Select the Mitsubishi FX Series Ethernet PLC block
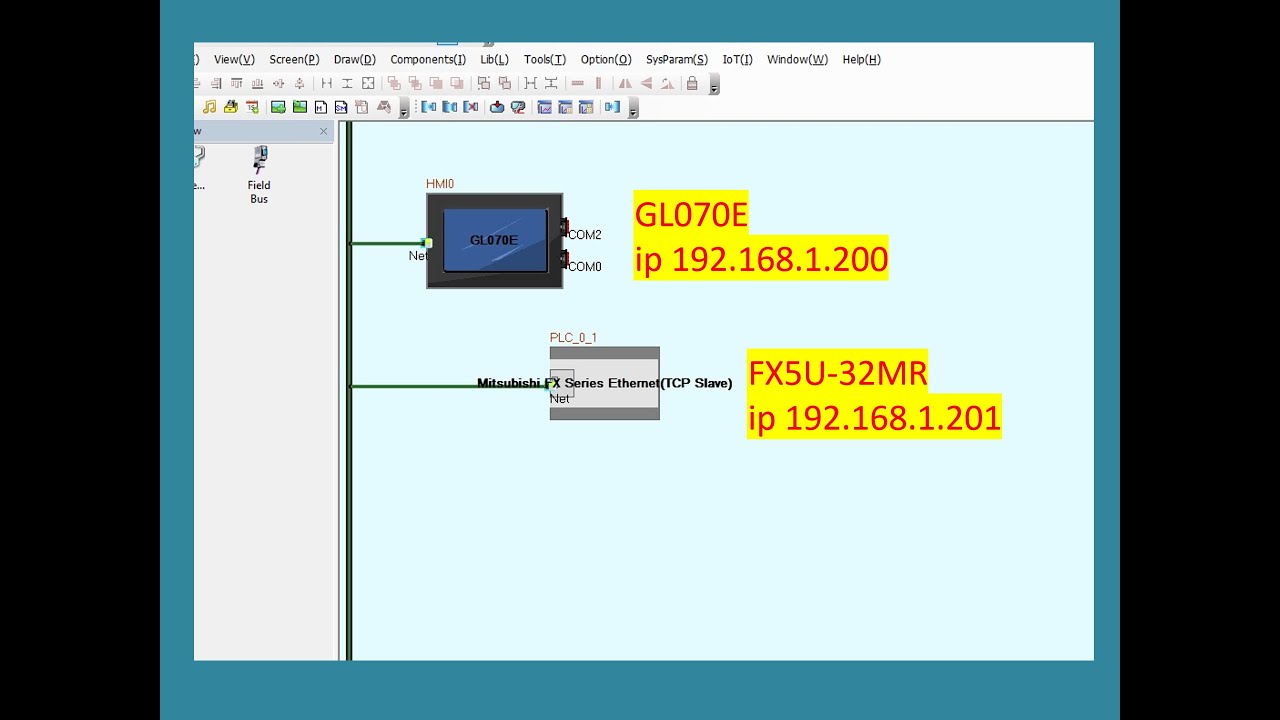The height and width of the screenshot is (720, 1280). pos(604,383)
